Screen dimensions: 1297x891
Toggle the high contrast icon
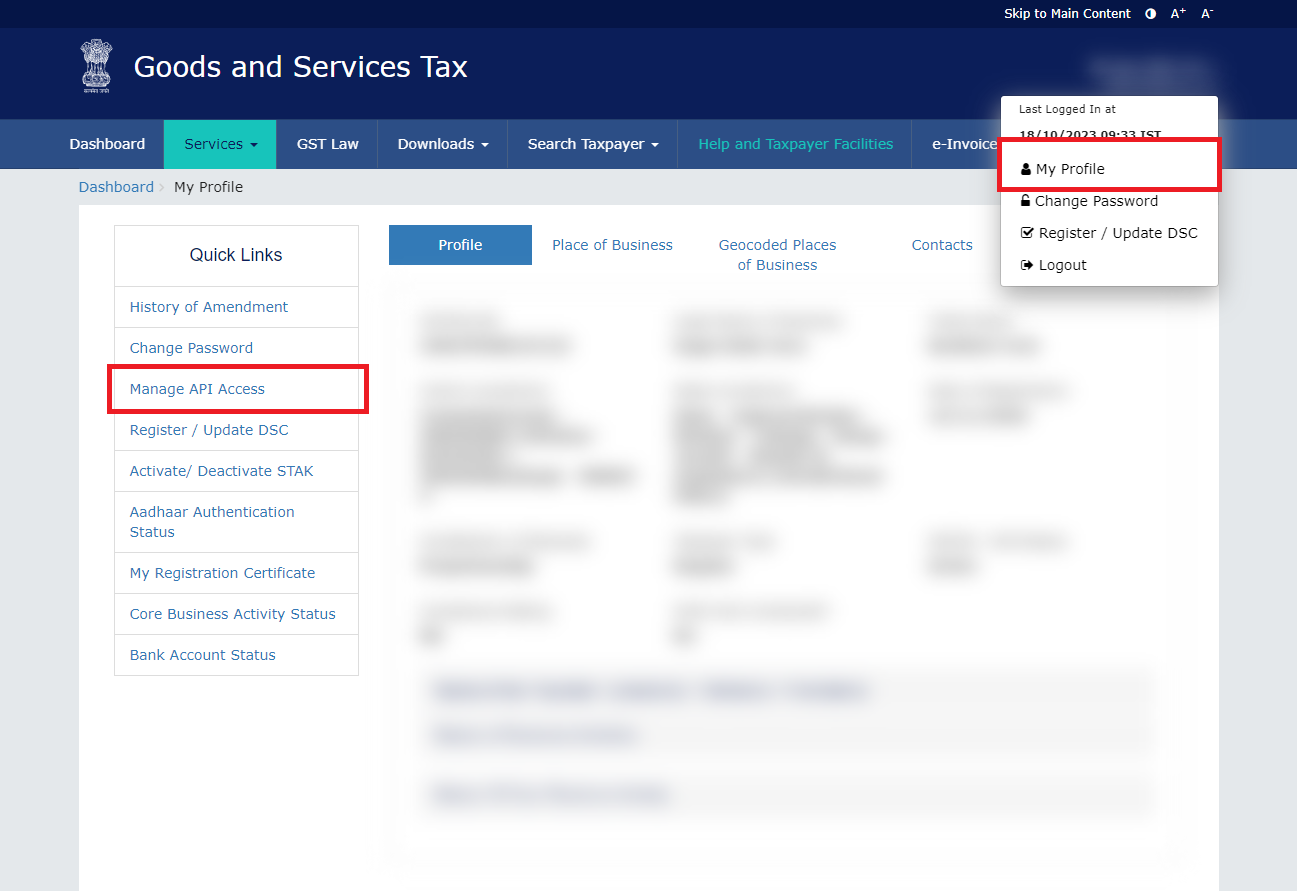pyautogui.click(x=1151, y=14)
